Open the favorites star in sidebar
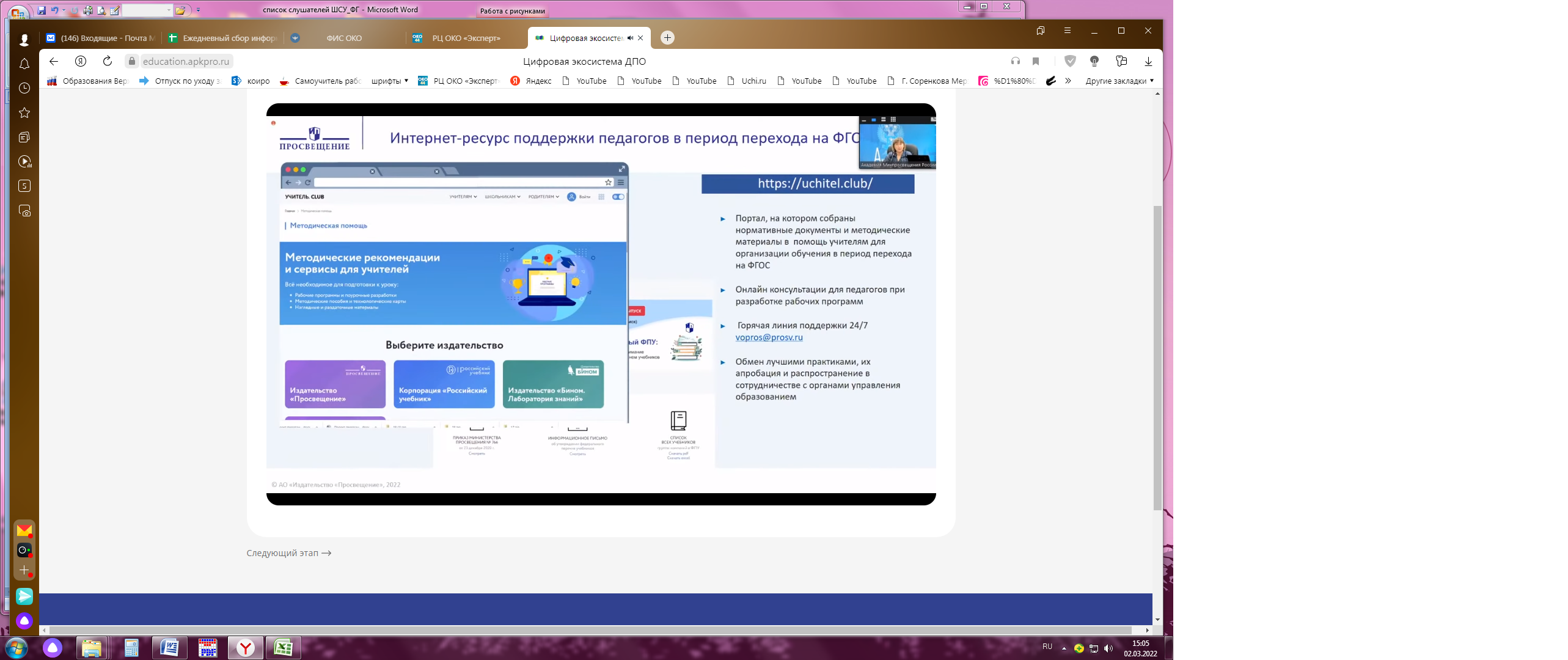The image size is (1568, 660). click(24, 113)
